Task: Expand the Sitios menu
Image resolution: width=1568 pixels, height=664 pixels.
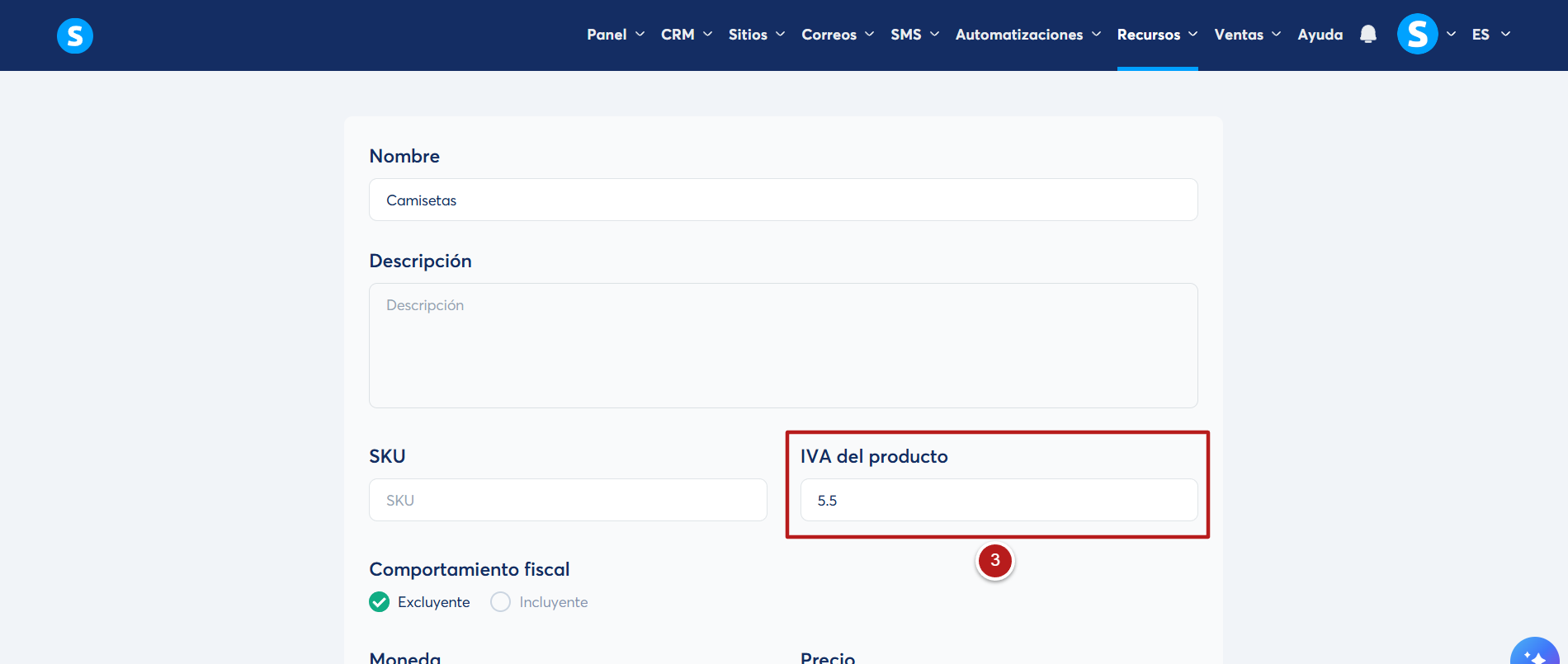Action: tap(757, 35)
